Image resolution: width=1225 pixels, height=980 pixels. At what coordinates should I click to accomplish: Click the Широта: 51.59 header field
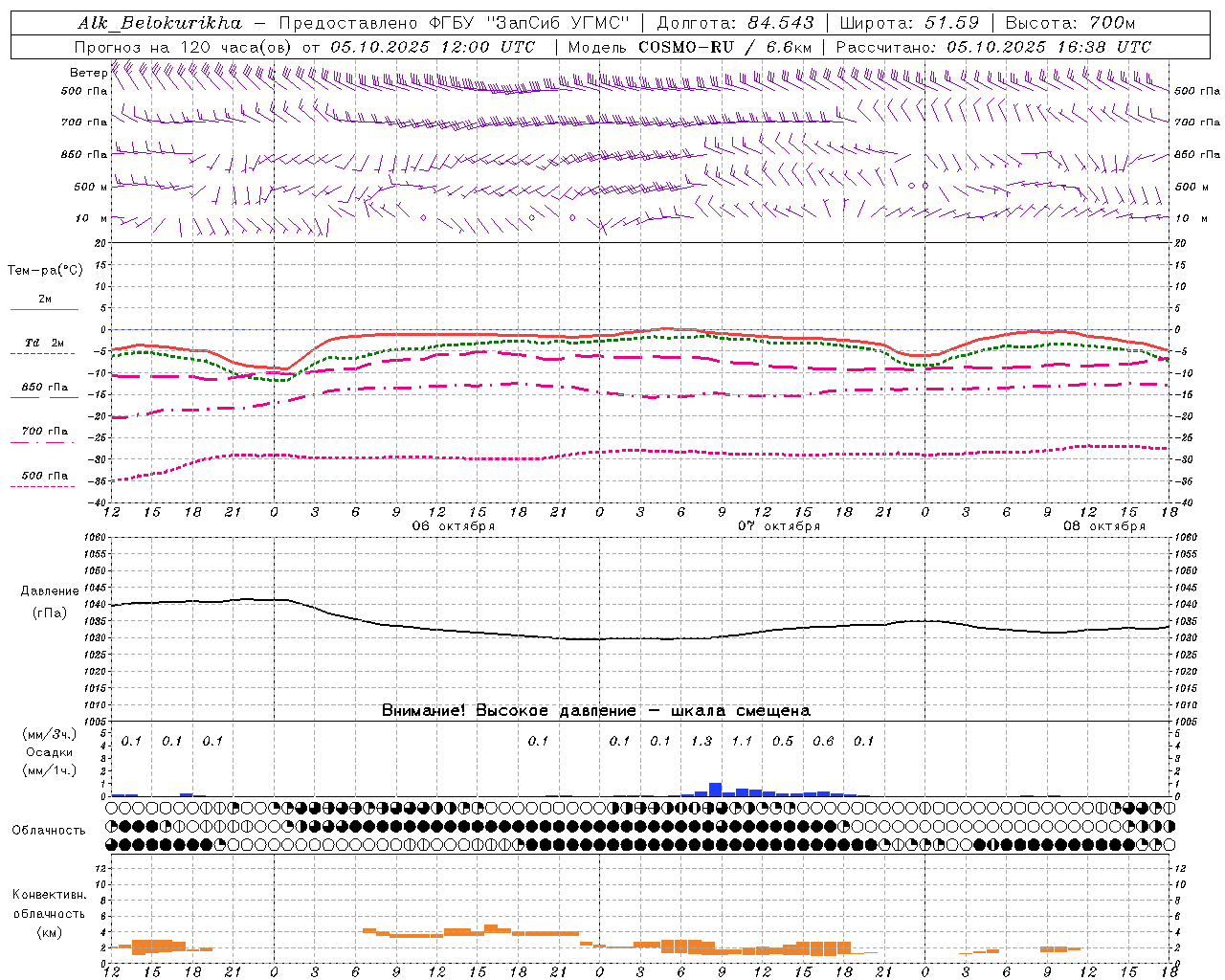pyautogui.click(x=909, y=23)
